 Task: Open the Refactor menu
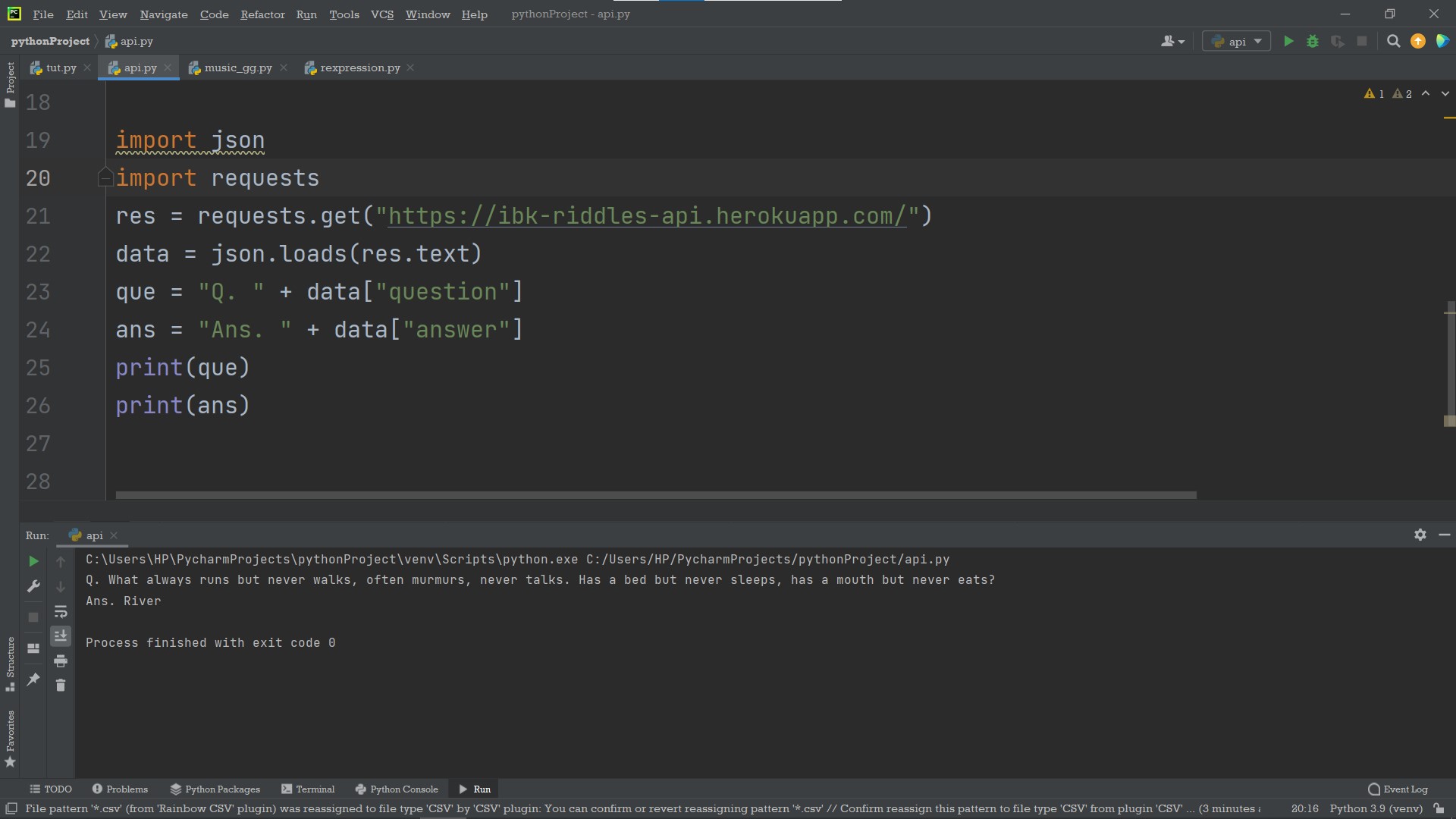tap(262, 14)
